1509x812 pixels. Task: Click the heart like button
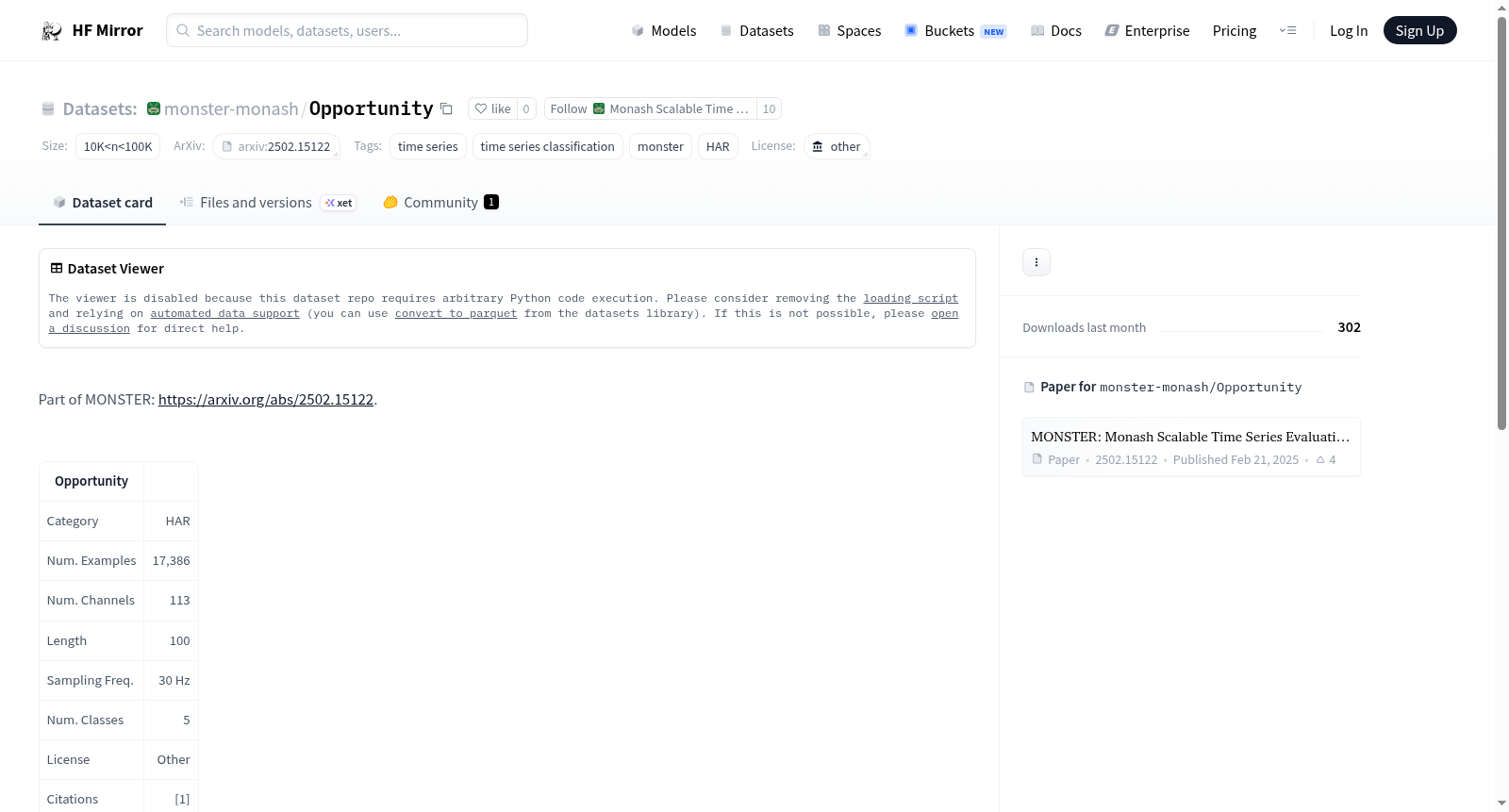click(x=492, y=109)
